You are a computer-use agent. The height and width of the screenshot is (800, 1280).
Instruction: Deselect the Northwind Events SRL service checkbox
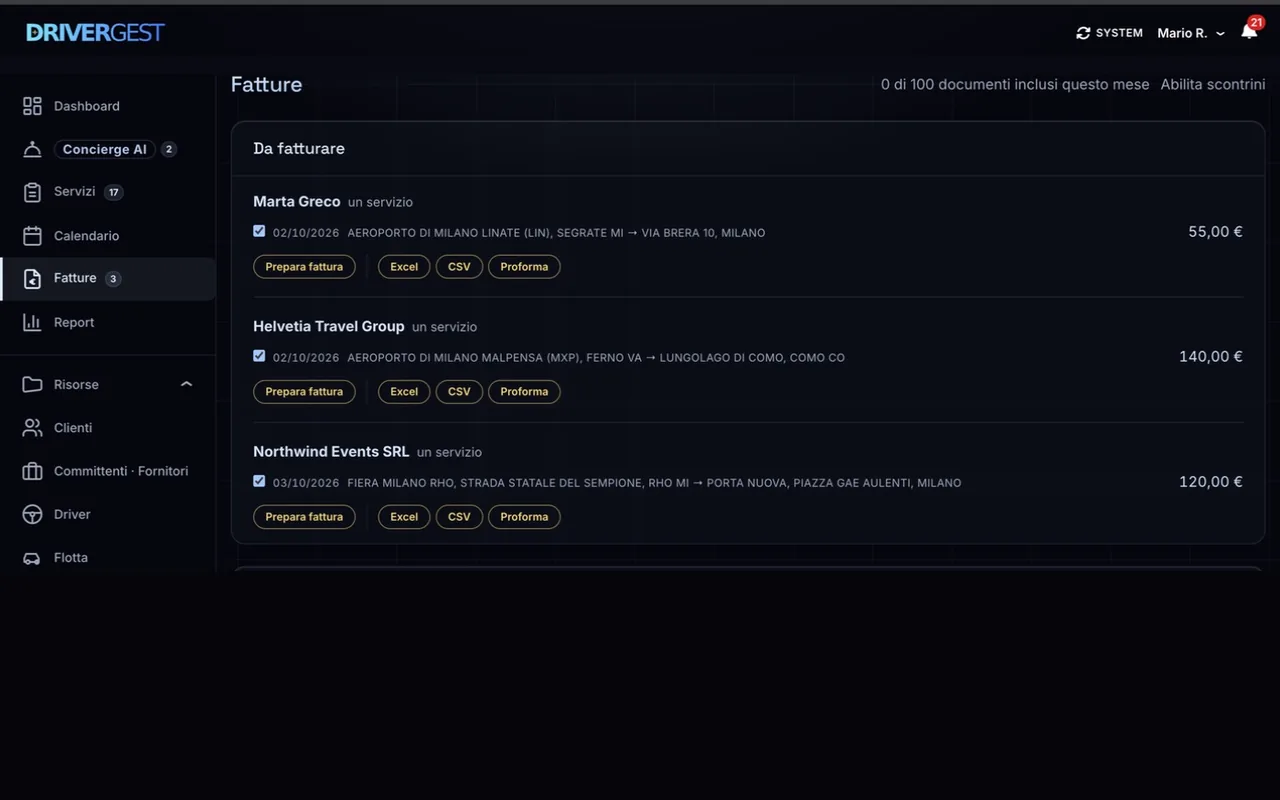(x=259, y=481)
